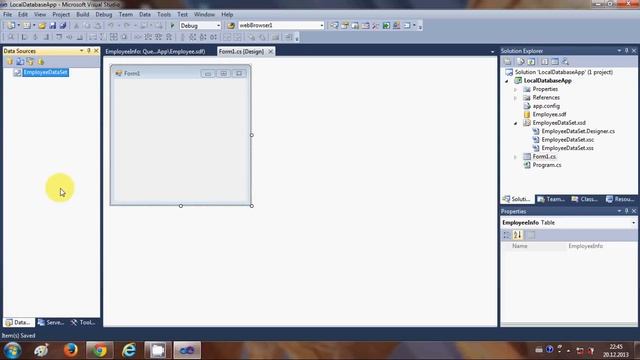Click Show All Files icon in Solution Explorer
This screenshot has width=640, height=360.
pos(521,62)
